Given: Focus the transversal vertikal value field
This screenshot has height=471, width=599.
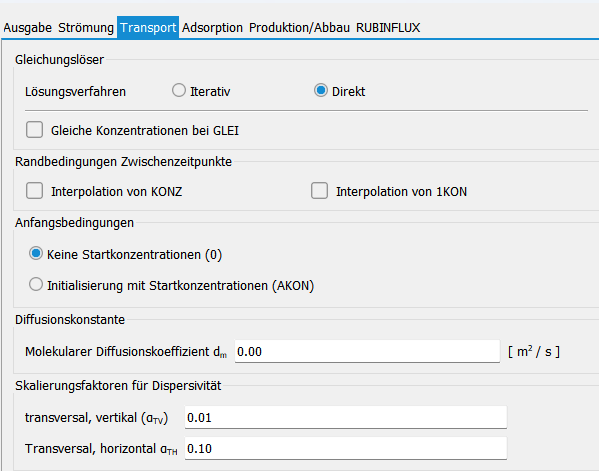Looking at the screenshot, I should tap(346, 418).
